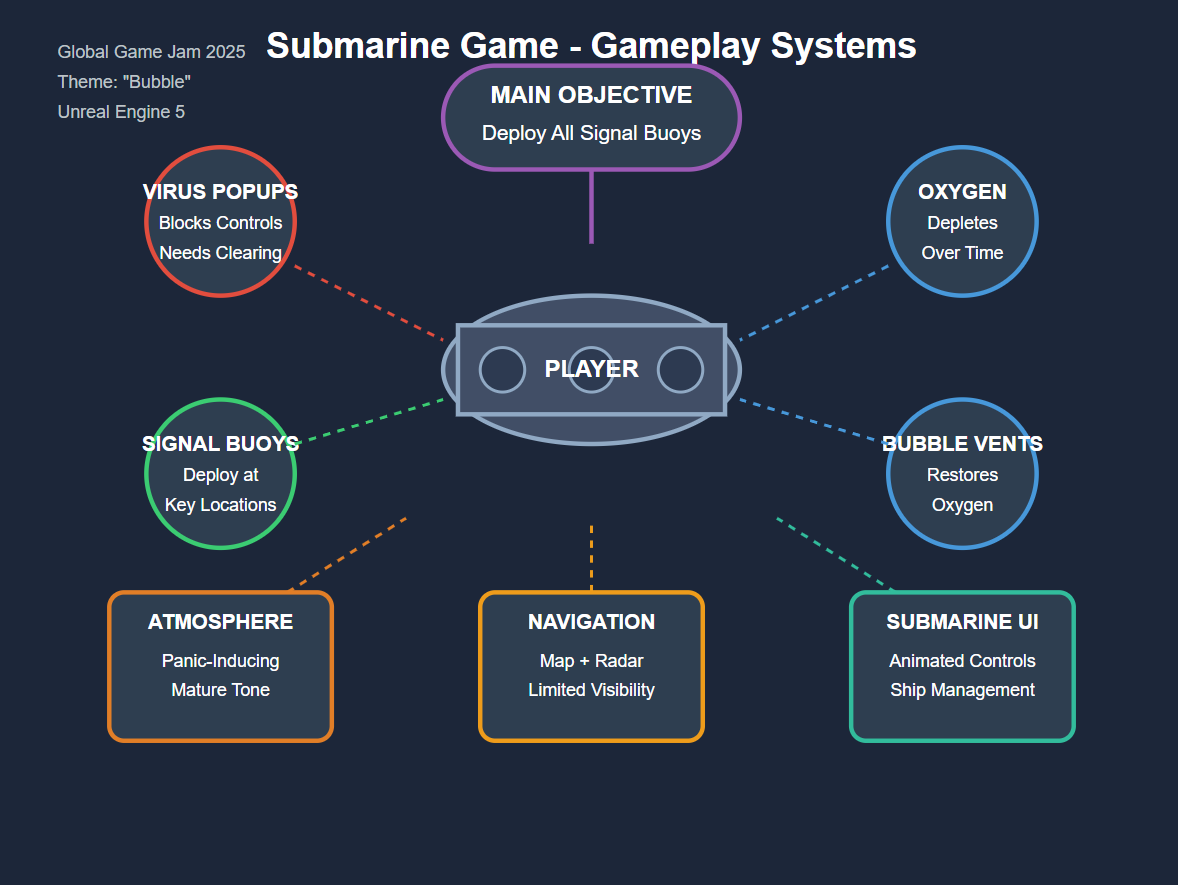The height and width of the screenshot is (885, 1178).
Task: Click the left porthole on the submarine
Action: click(x=502, y=370)
